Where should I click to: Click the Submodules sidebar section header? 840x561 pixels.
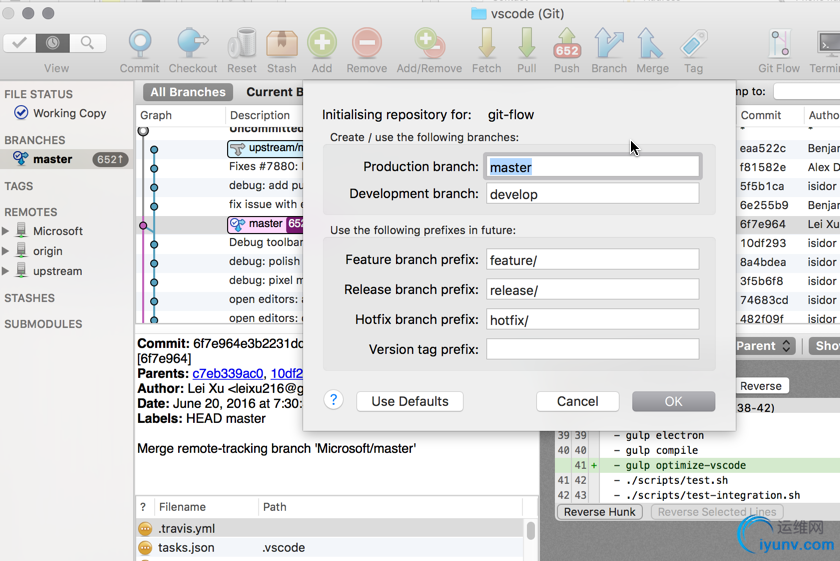43,324
